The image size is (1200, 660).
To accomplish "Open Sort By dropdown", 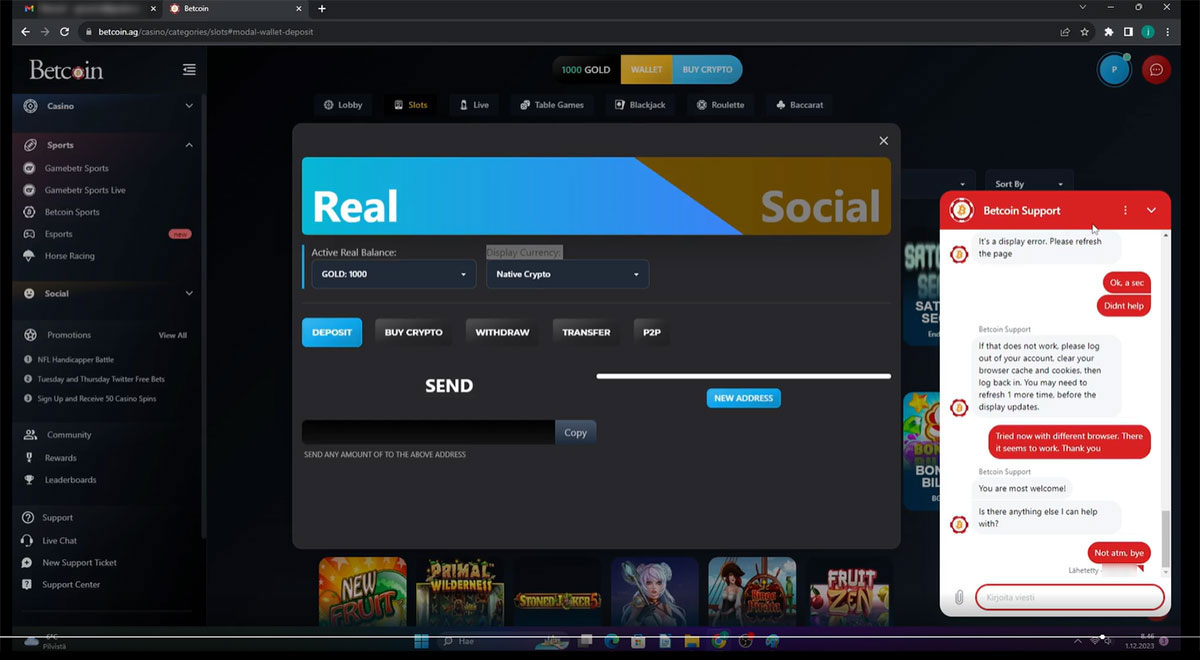I will pyautogui.click(x=1029, y=184).
